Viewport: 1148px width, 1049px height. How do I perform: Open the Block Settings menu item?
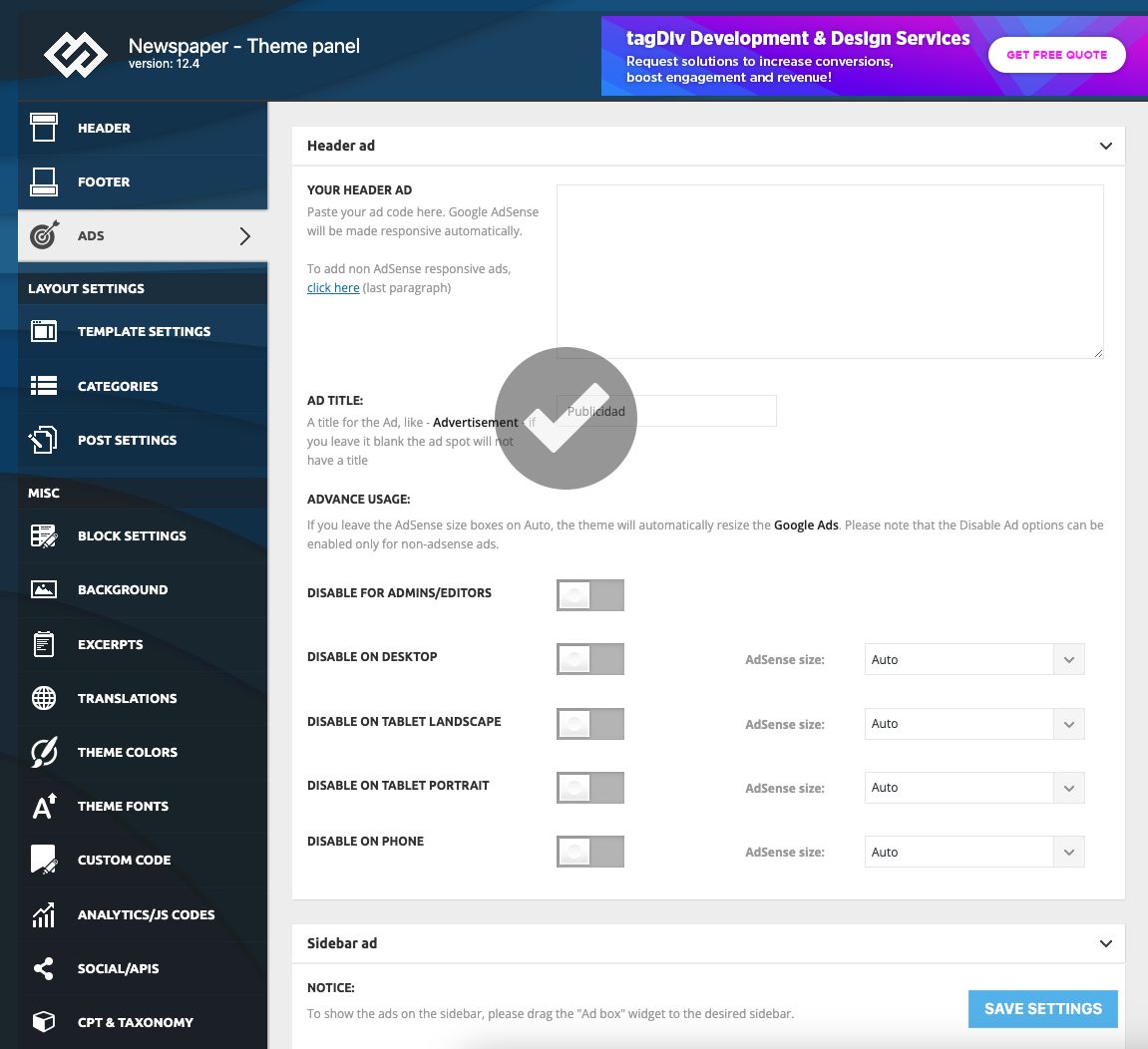coord(143,535)
